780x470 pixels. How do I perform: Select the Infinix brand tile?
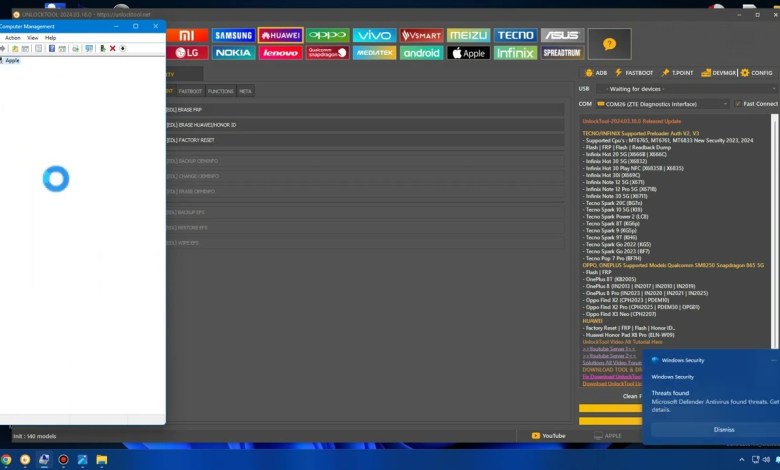tap(515, 53)
